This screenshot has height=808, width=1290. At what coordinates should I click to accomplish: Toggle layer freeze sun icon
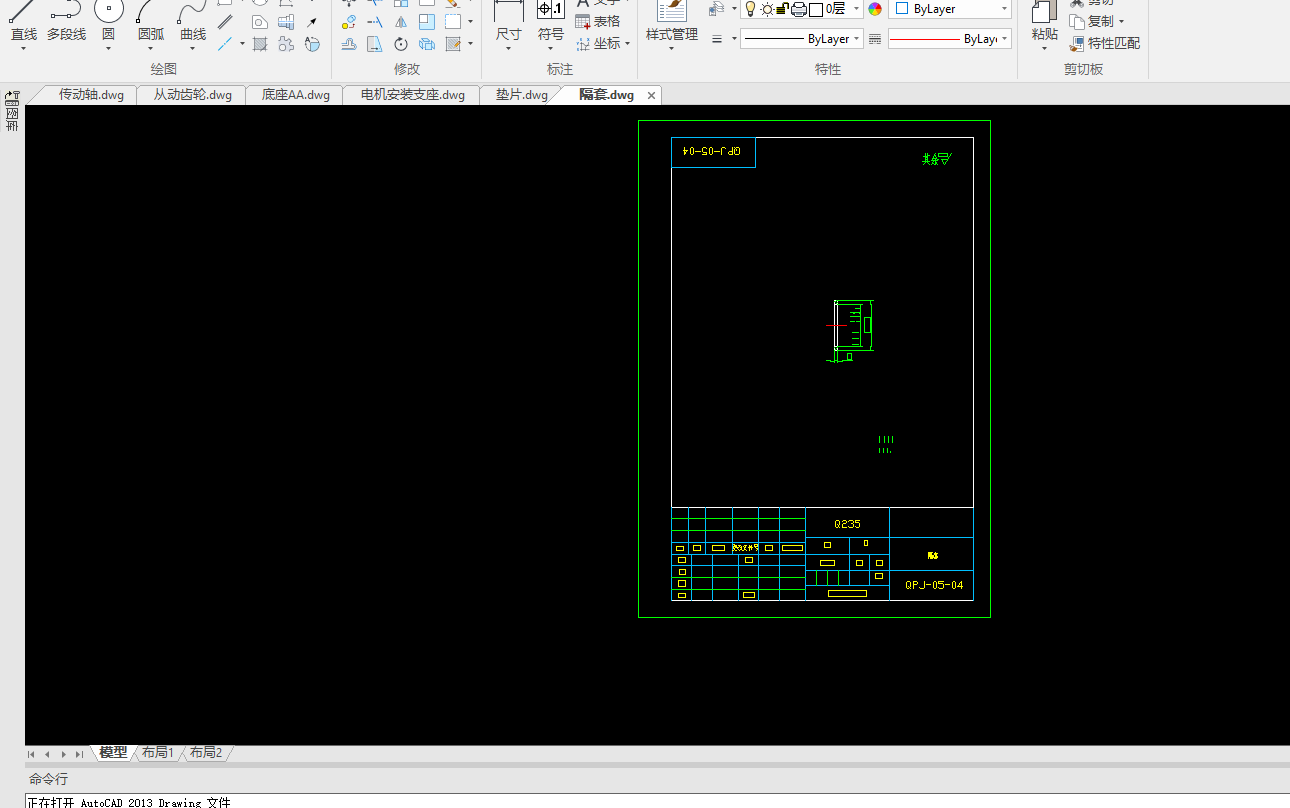pyautogui.click(x=767, y=9)
